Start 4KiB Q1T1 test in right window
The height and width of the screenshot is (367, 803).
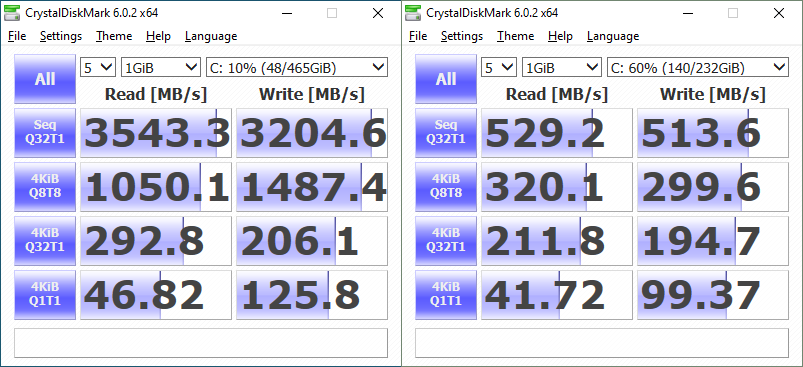coord(446,295)
